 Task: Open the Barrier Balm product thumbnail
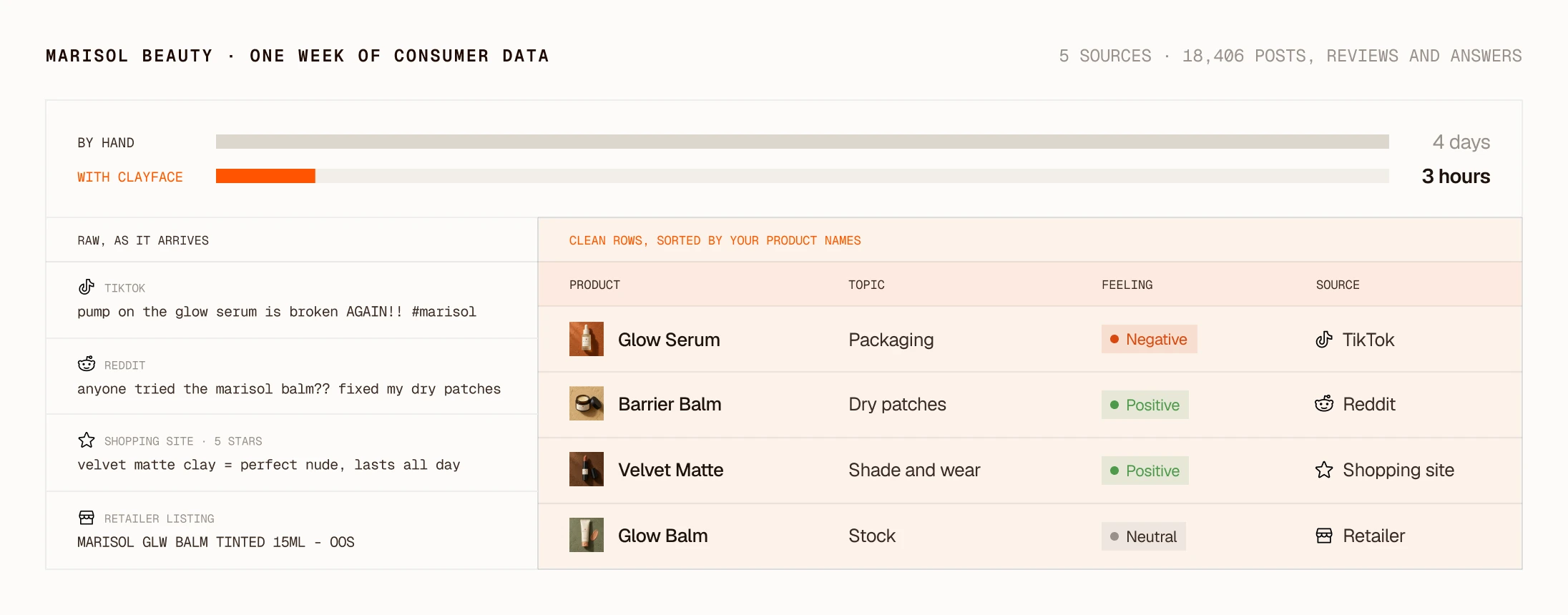(587, 403)
